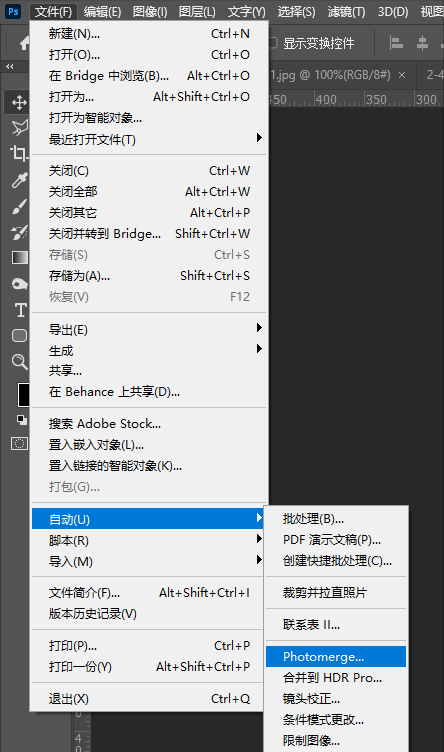
Task: Select the Polygonal Lasso tool
Action: click(19, 128)
